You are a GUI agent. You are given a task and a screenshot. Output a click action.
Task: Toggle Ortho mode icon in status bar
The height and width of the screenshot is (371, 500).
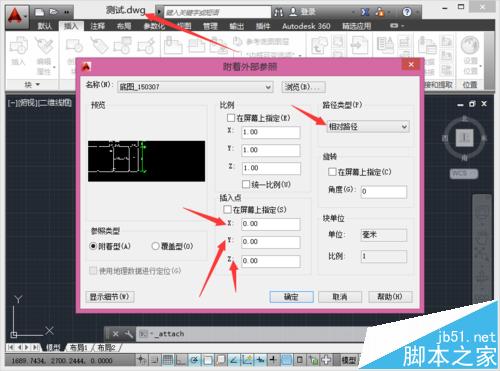pyautogui.click(x=181, y=360)
